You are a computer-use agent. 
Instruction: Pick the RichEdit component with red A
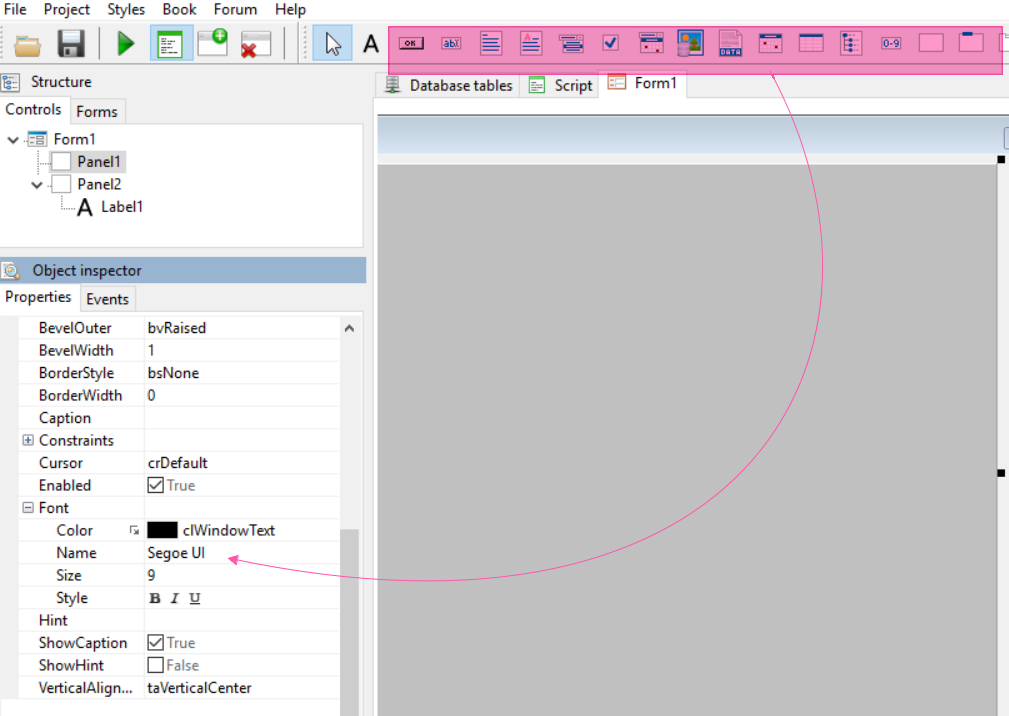point(531,43)
